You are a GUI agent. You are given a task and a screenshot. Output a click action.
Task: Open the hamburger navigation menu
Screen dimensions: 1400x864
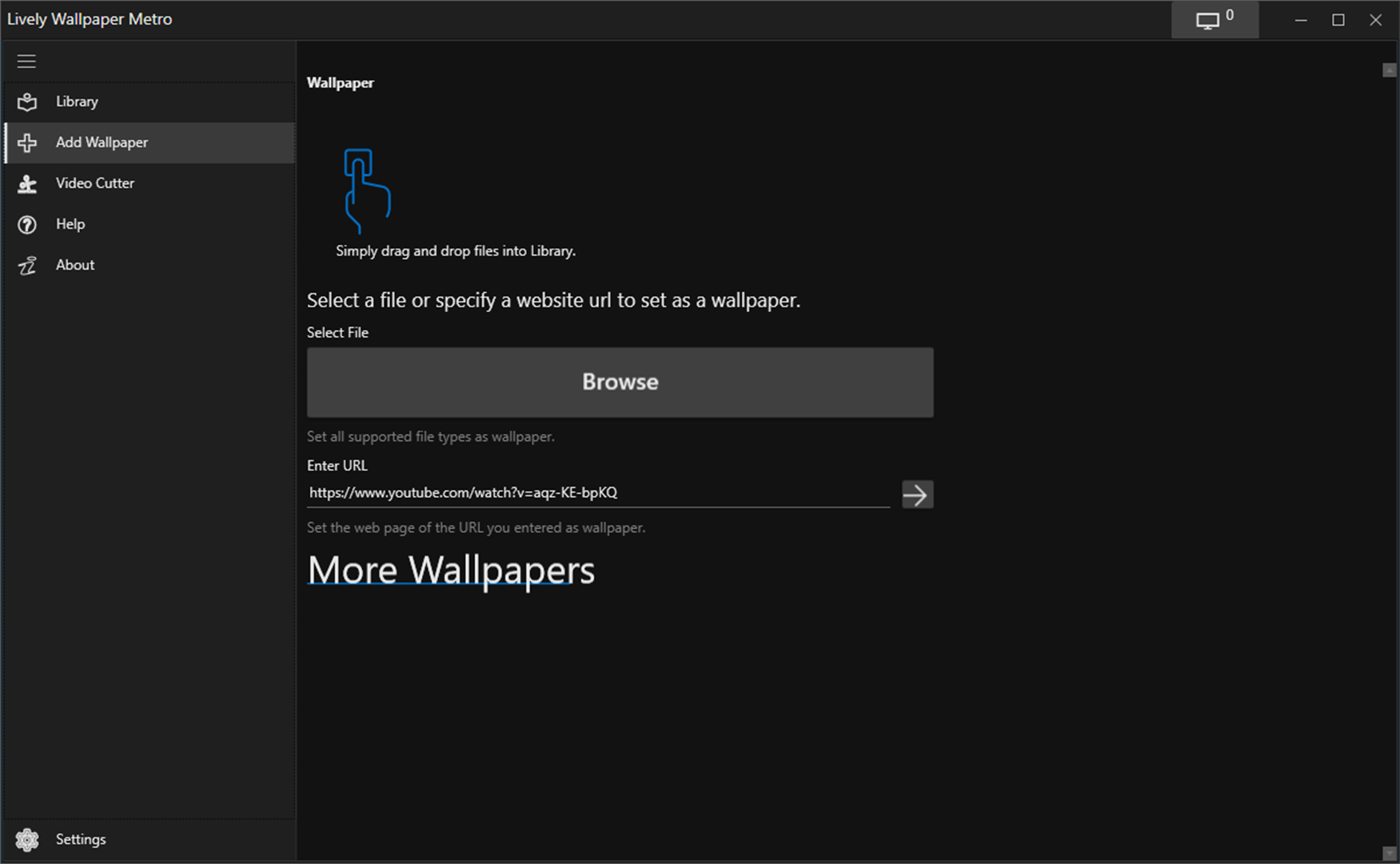(26, 61)
